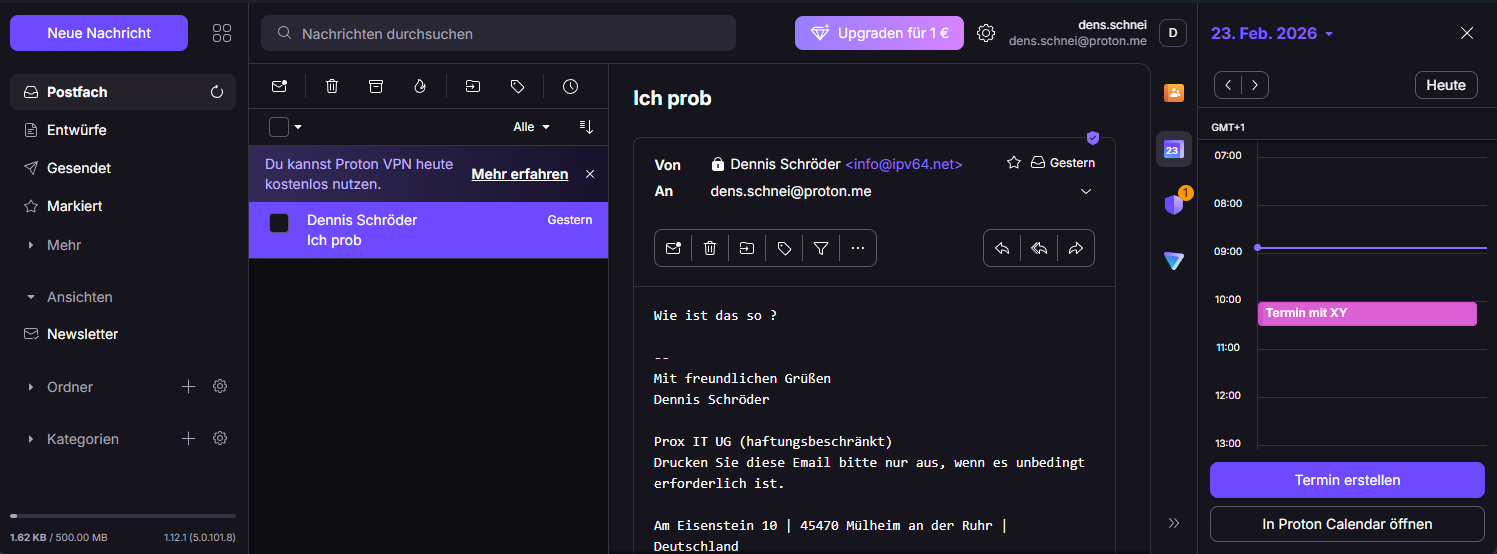
Task: Open the Proton VPN sidebar icon
Action: [x=1174, y=261]
